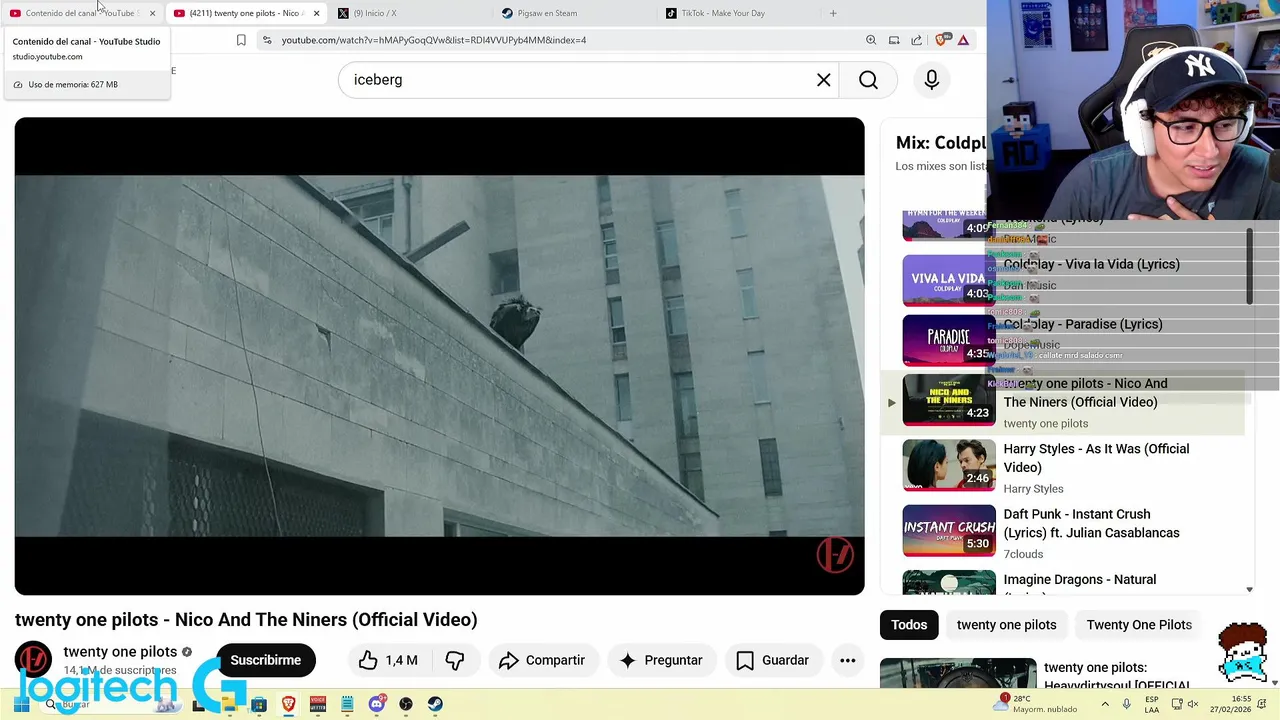The height and width of the screenshot is (720, 1280).
Task: Open the Brave Shields lion icon
Action: pyautogui.click(x=941, y=40)
